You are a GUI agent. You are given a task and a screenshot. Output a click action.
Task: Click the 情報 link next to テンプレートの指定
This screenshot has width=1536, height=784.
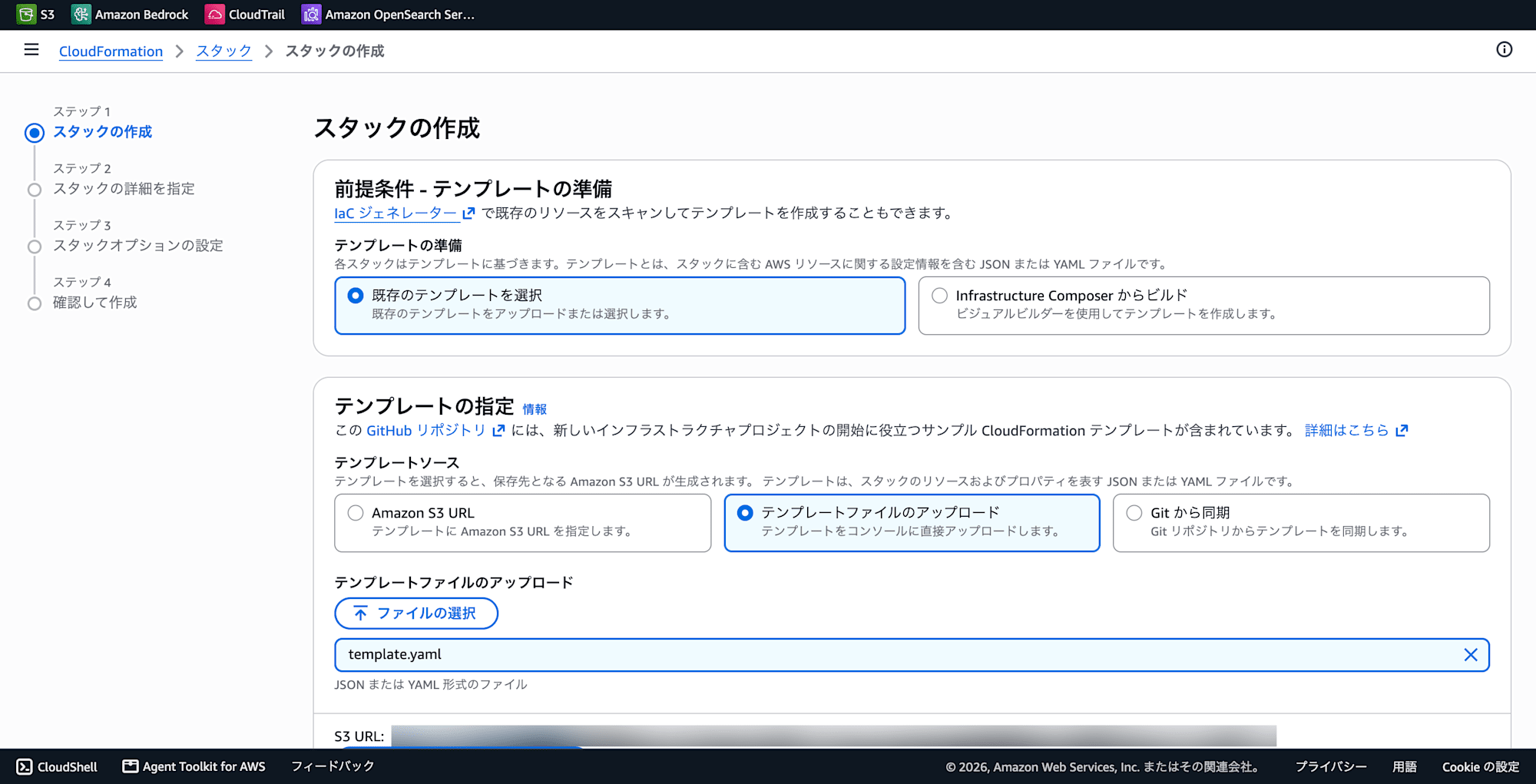tap(535, 409)
